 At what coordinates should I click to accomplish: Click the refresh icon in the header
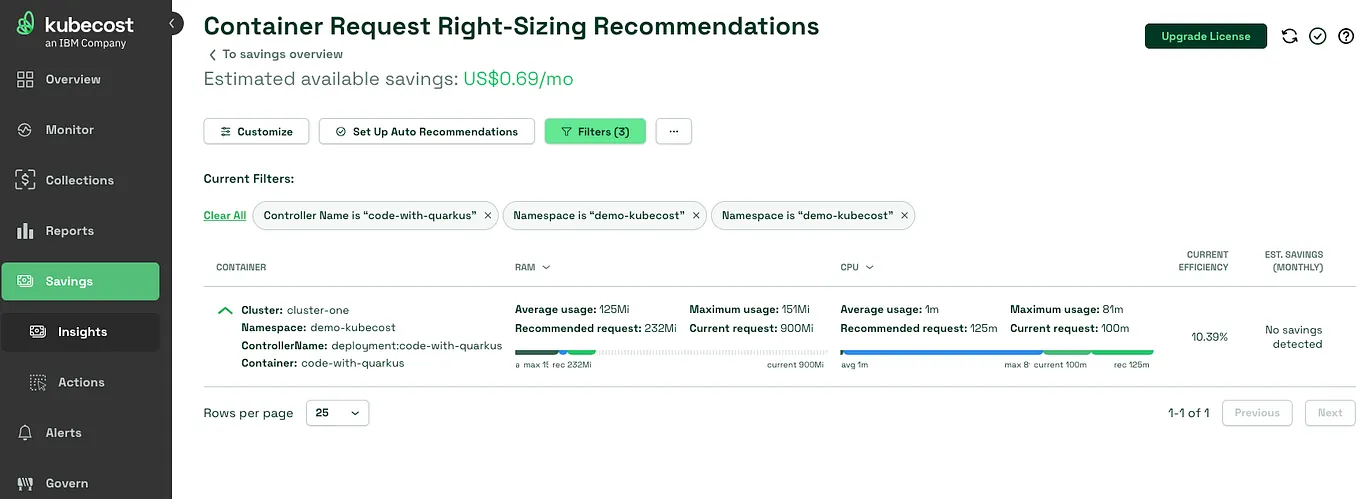click(1289, 36)
